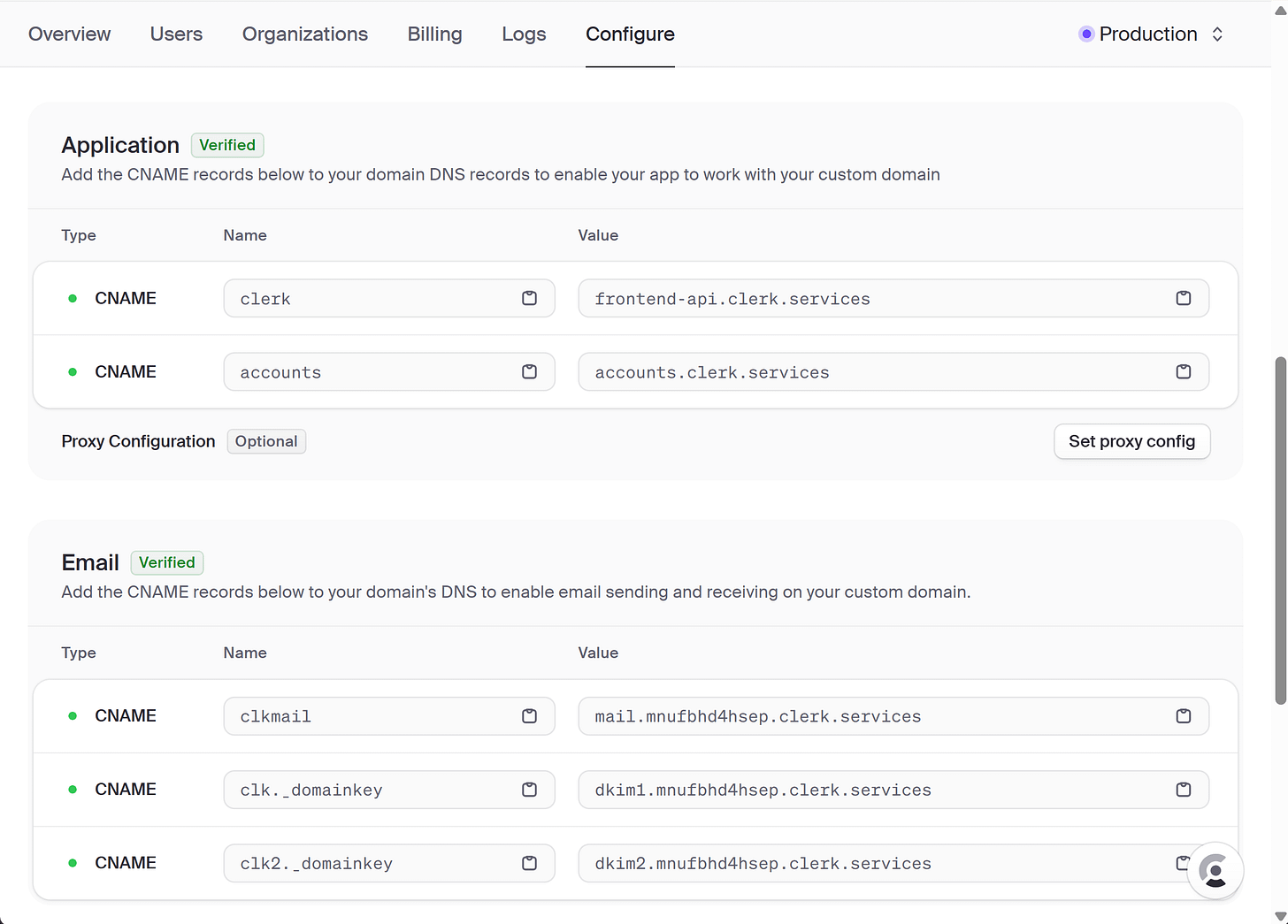
Task: Switch to the Users tab
Action: point(176,34)
